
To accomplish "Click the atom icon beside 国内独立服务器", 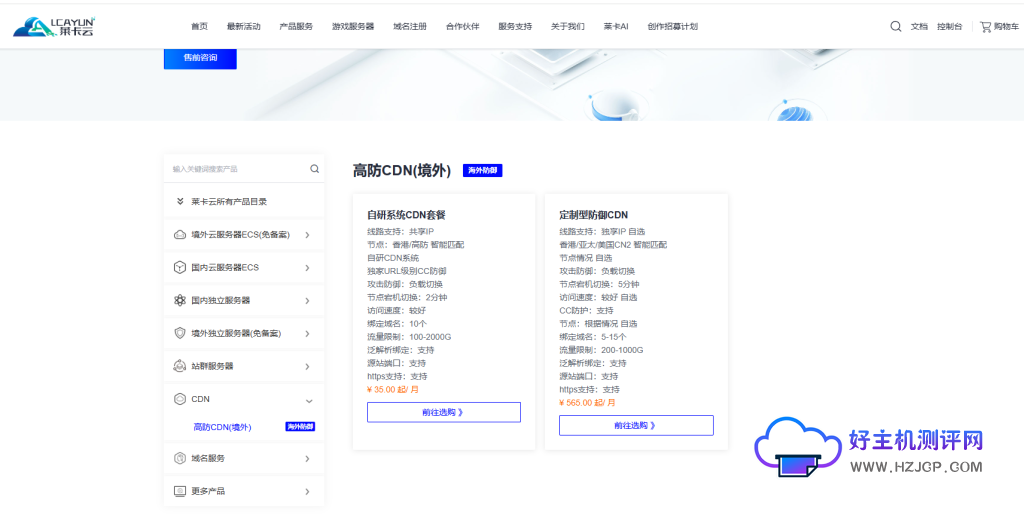I will click(180, 300).
